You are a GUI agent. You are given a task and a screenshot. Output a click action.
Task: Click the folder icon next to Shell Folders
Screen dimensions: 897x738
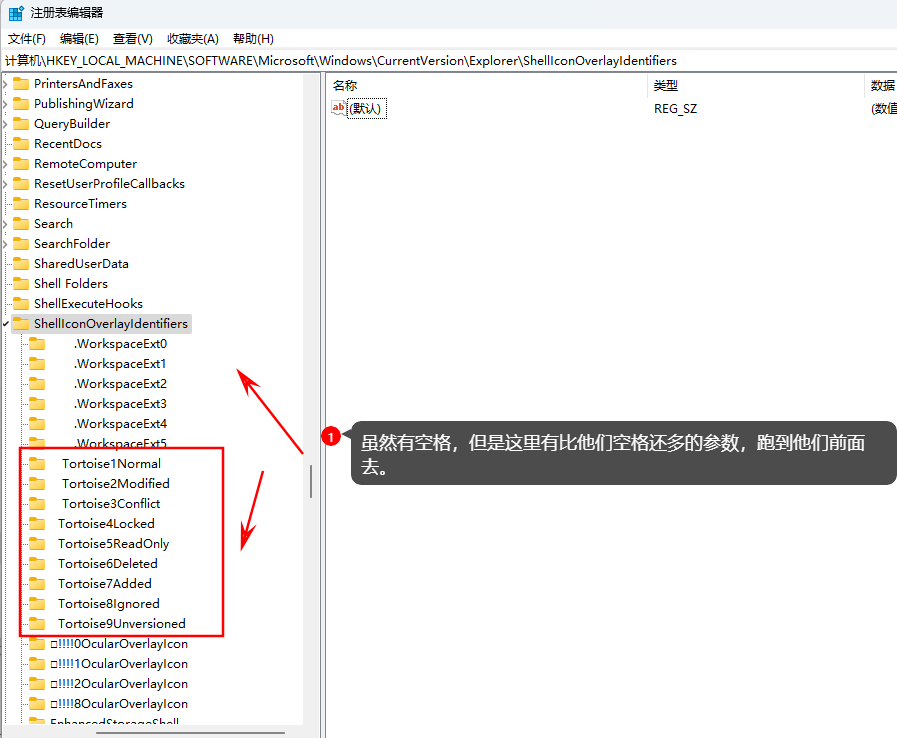pos(20,283)
